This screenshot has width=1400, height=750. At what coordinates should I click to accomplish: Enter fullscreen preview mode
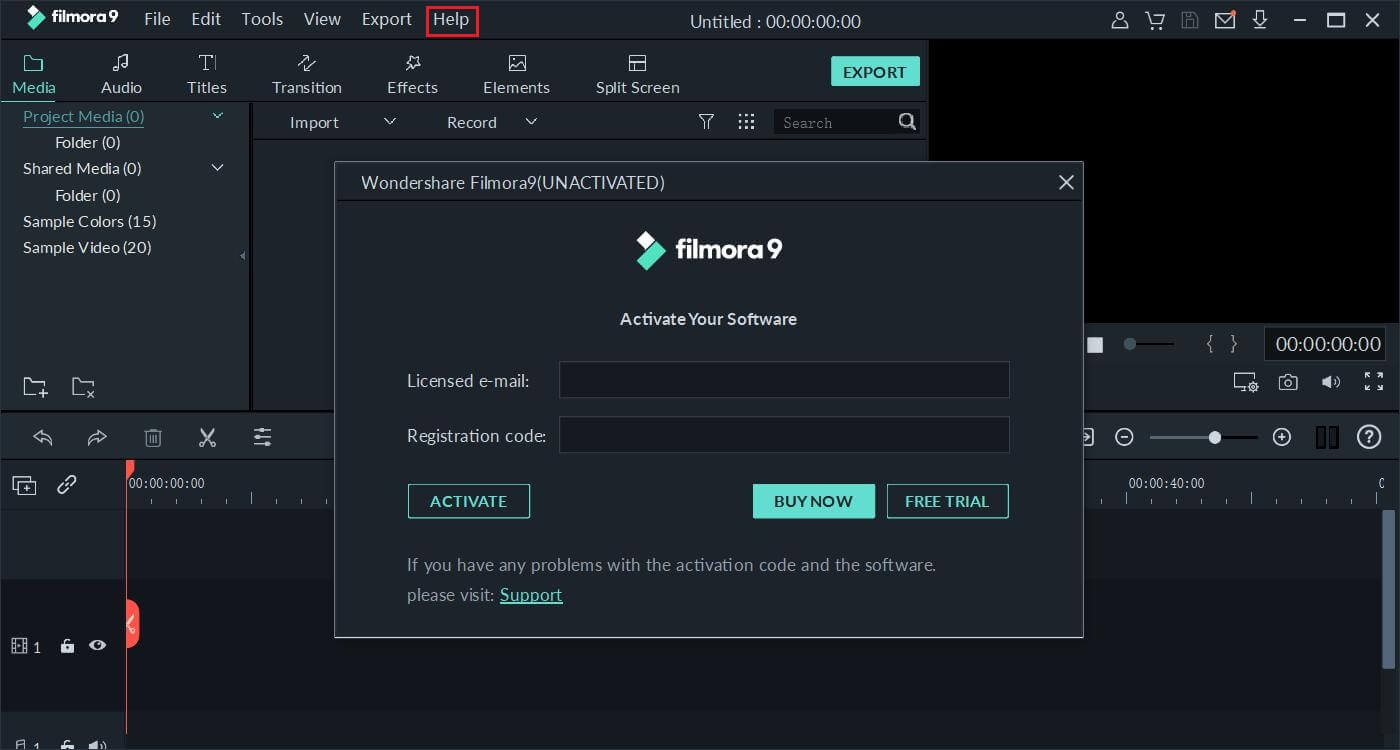[x=1374, y=381]
